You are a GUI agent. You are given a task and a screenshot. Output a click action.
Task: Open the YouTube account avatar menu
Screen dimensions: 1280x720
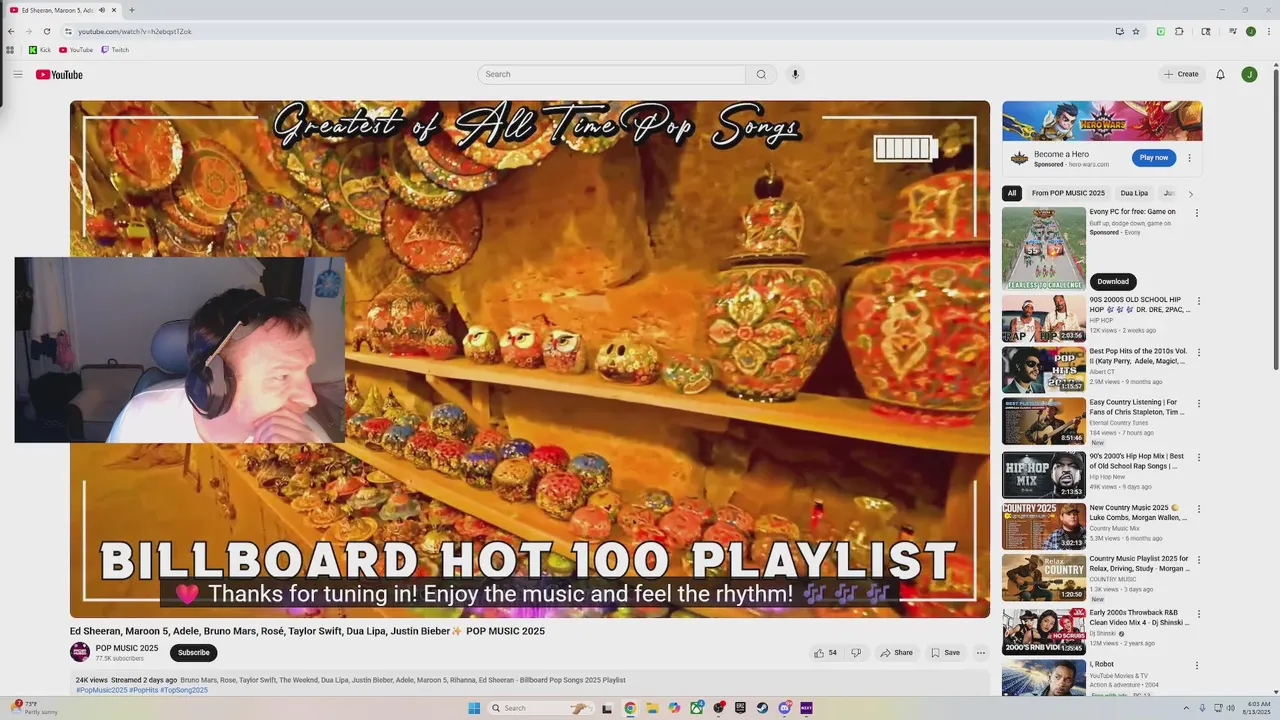1249,74
